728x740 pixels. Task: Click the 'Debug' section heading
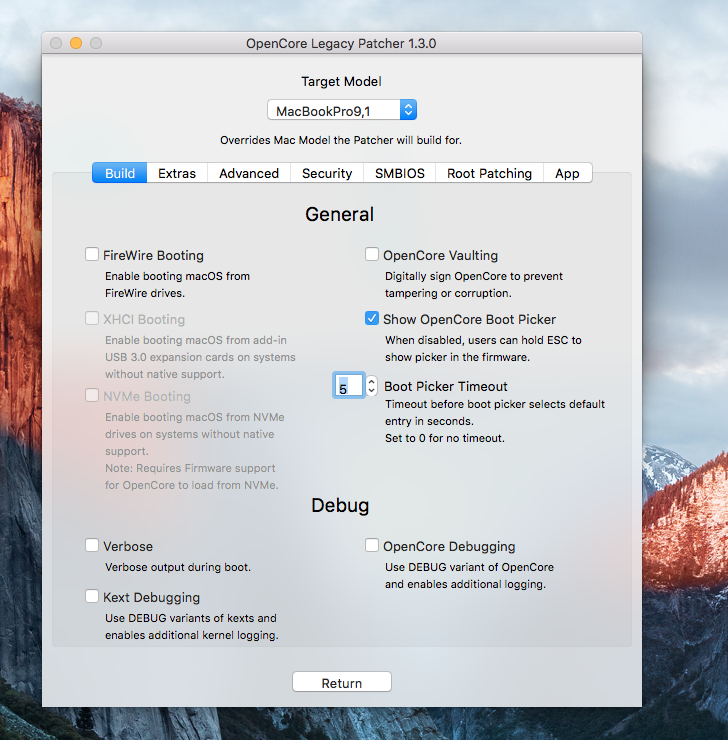[340, 505]
